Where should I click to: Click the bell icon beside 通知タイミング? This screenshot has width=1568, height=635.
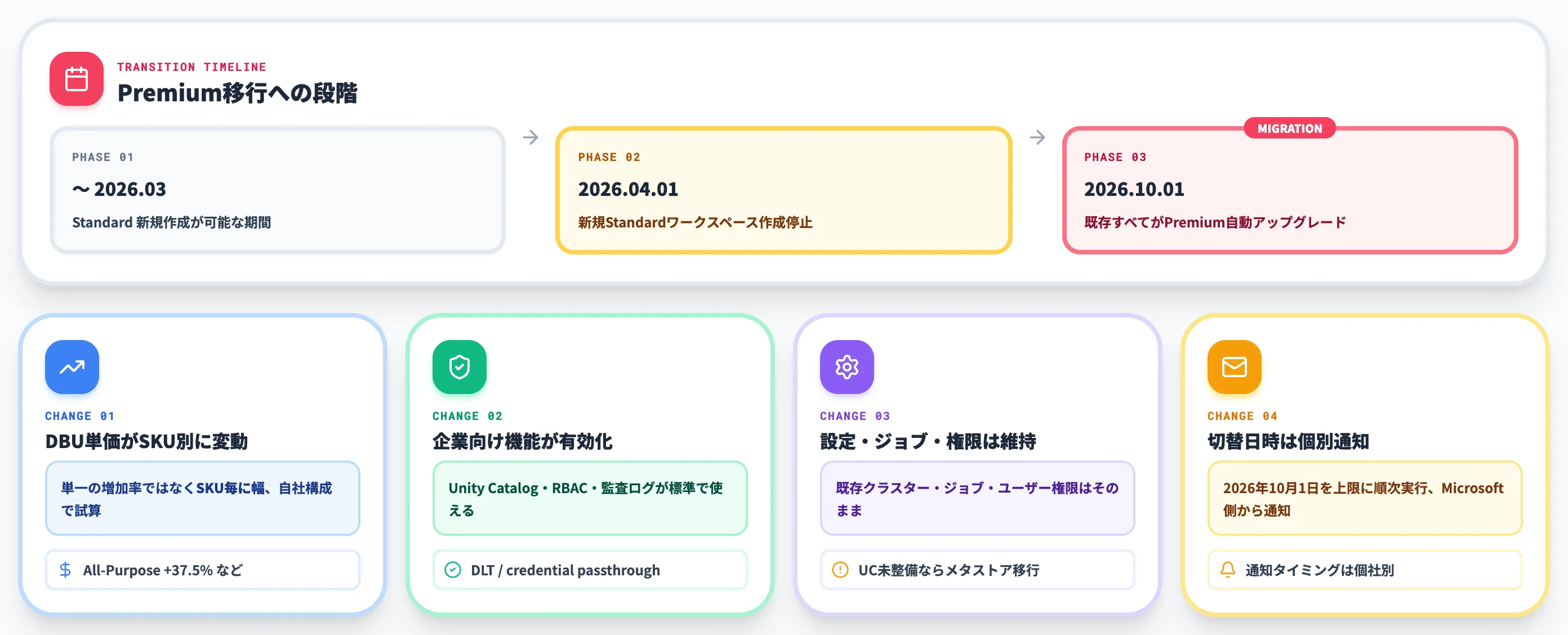pyautogui.click(x=1227, y=570)
